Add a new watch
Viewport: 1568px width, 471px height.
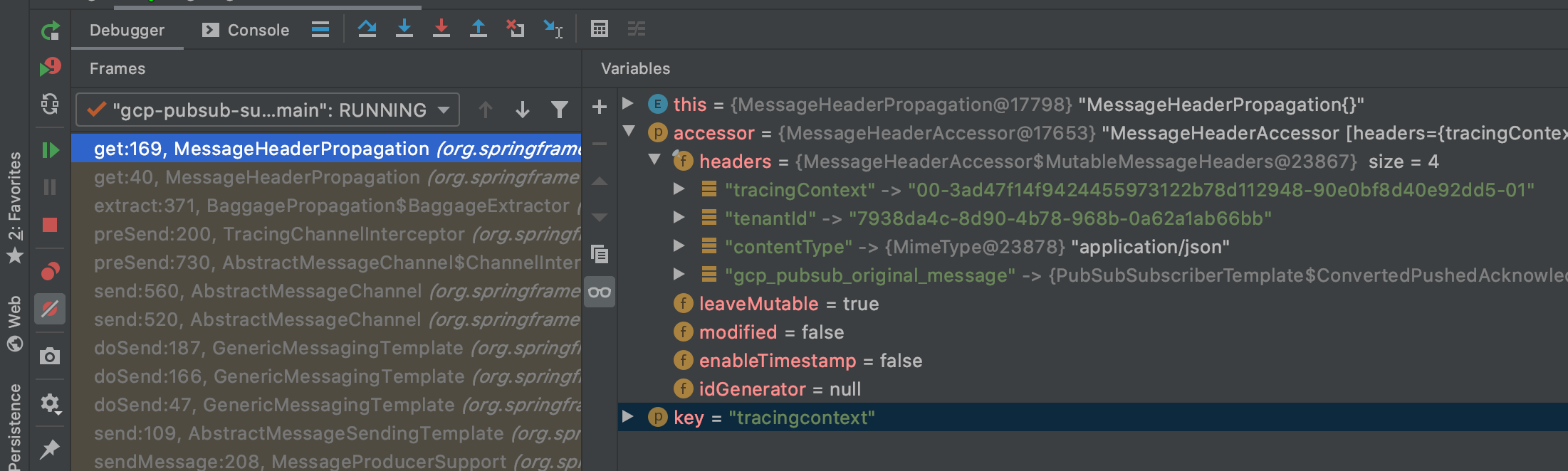[600, 107]
